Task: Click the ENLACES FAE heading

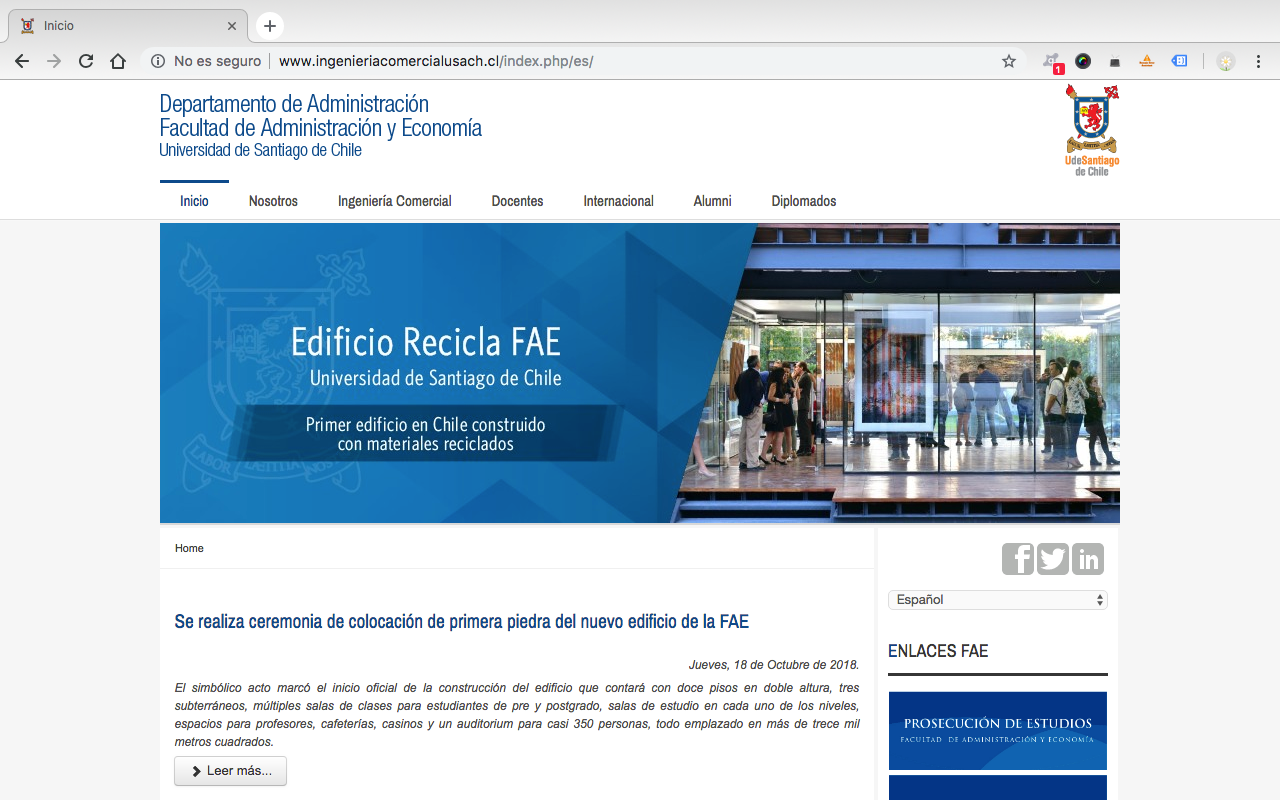Action: (938, 651)
